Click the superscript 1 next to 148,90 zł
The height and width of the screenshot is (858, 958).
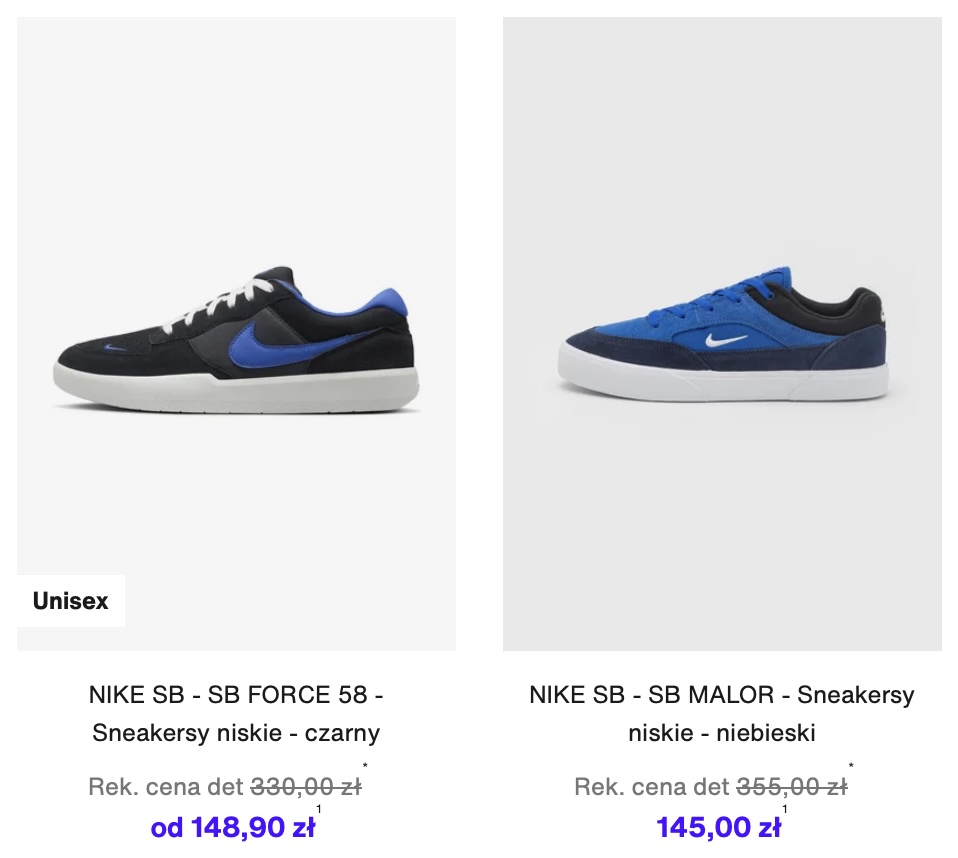pyautogui.click(x=319, y=809)
